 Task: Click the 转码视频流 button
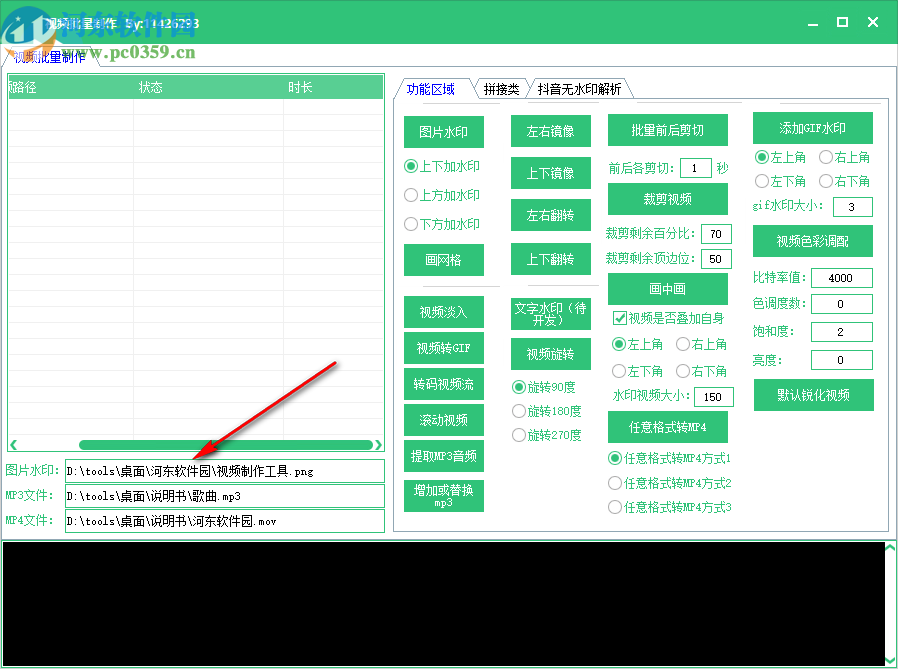(x=443, y=384)
